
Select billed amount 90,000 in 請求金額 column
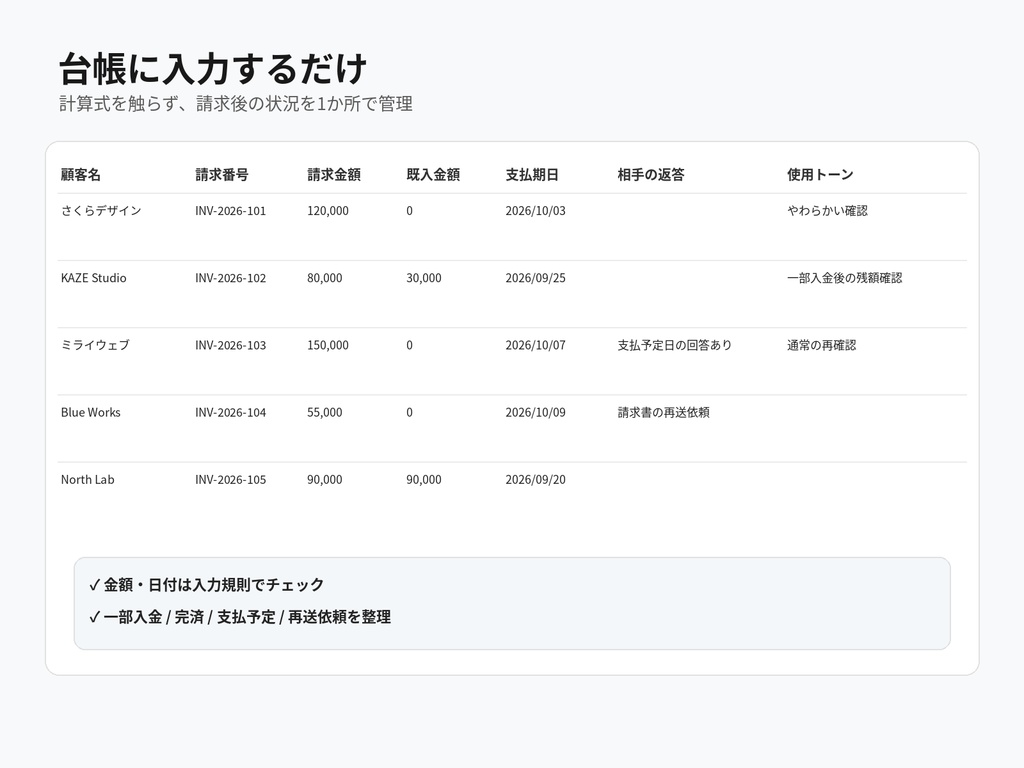[325, 480]
